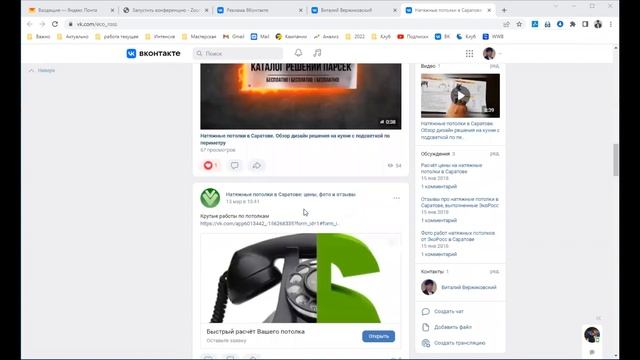Click Создать чат in sidebar
640x360 pixels.
click(x=449, y=311)
